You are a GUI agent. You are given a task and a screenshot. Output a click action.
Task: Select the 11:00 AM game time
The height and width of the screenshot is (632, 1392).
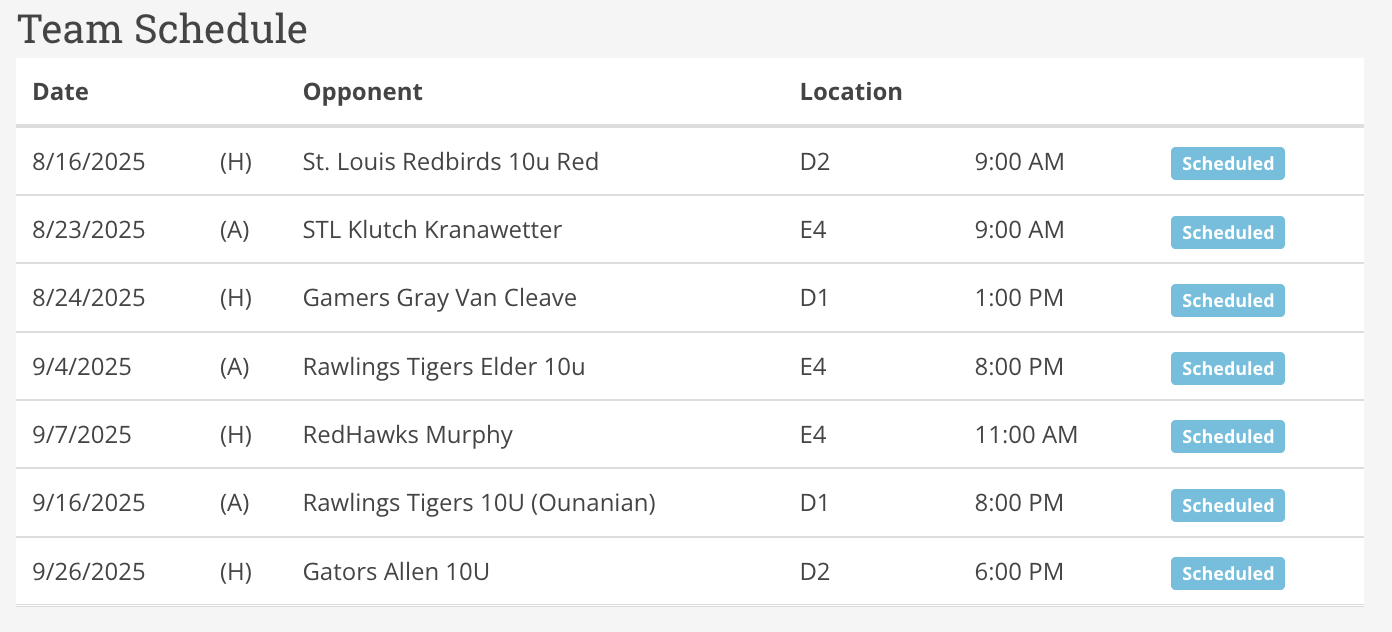[1026, 435]
